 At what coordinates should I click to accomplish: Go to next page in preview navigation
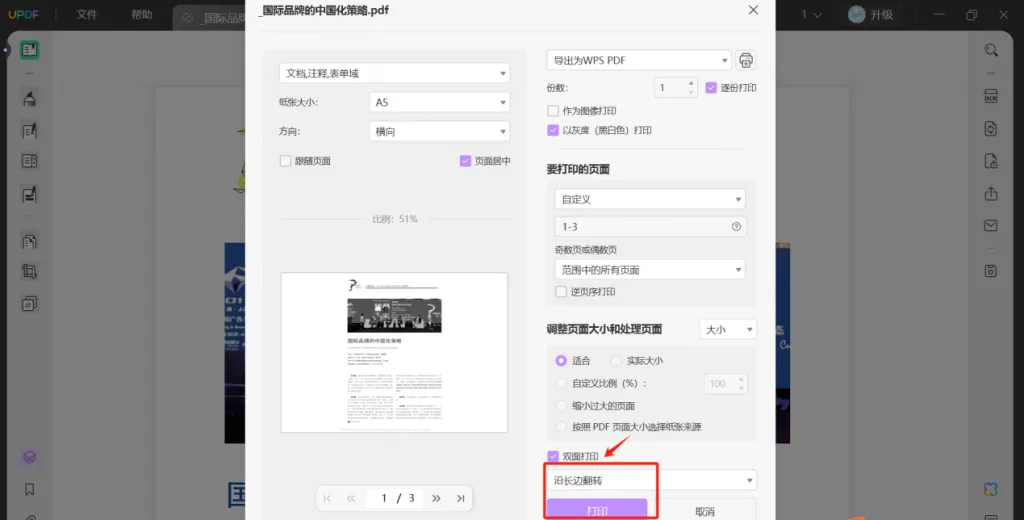coord(436,498)
